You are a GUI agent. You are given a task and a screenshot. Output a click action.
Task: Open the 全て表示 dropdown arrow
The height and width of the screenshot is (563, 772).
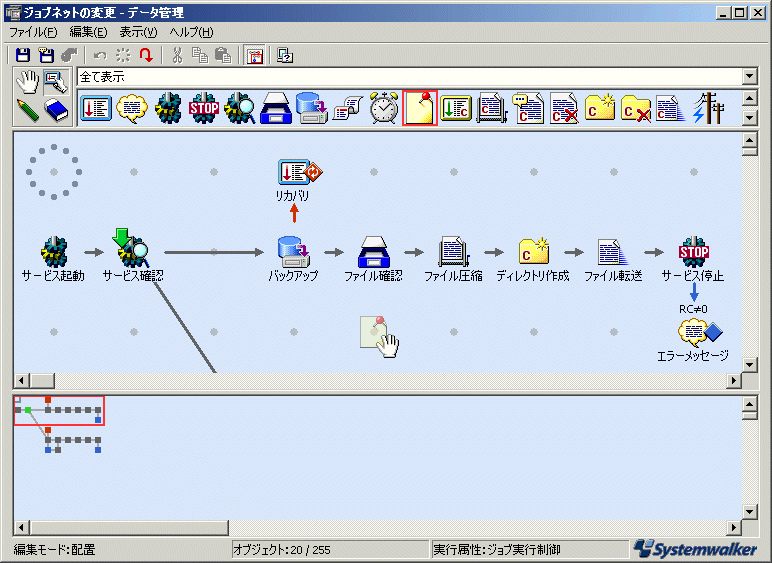pyautogui.click(x=749, y=76)
